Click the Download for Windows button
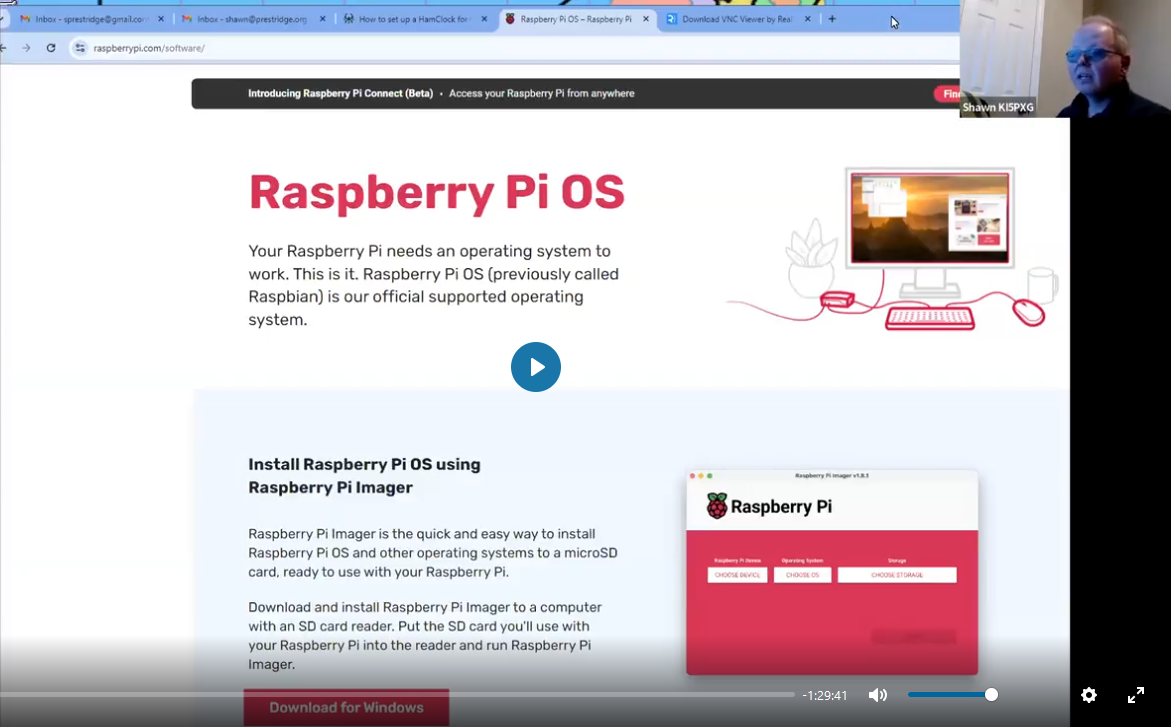 tap(346, 707)
